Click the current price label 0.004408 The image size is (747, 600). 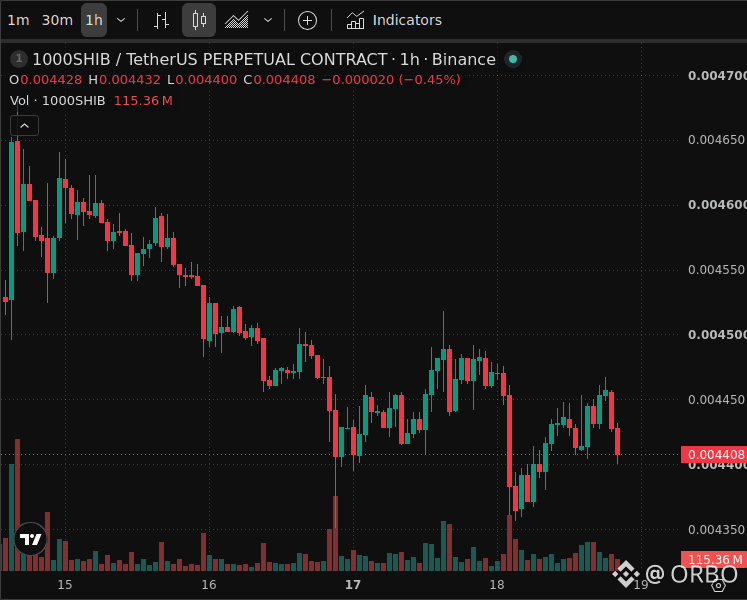click(714, 454)
